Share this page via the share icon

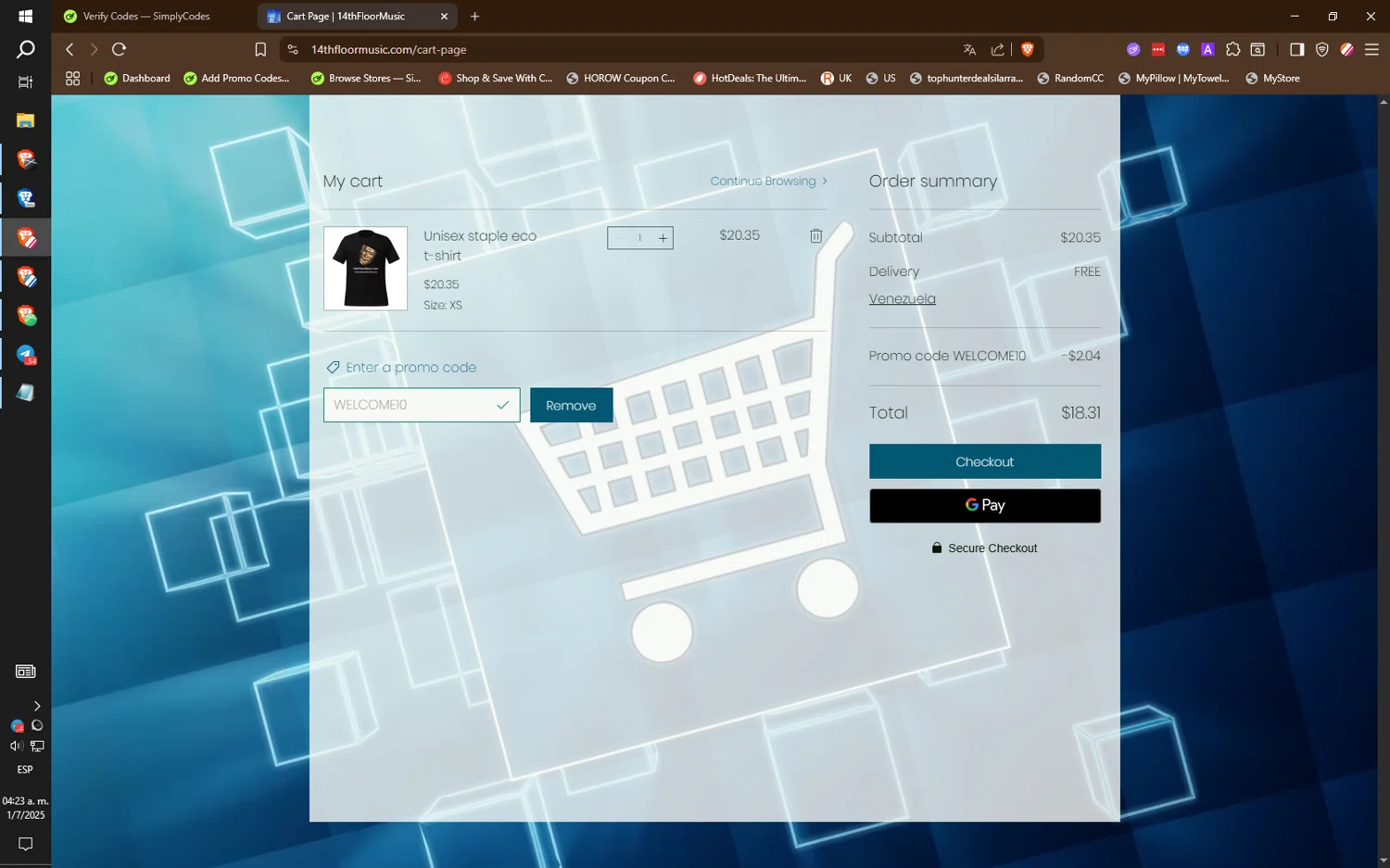[x=997, y=49]
